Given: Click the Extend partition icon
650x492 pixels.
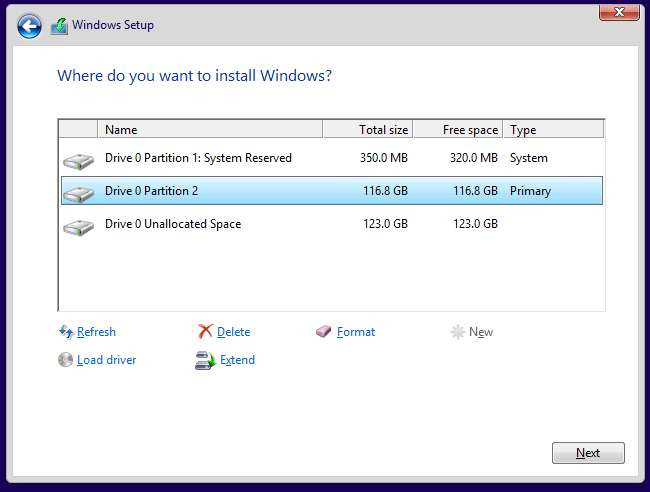Looking at the screenshot, I should (x=205, y=360).
